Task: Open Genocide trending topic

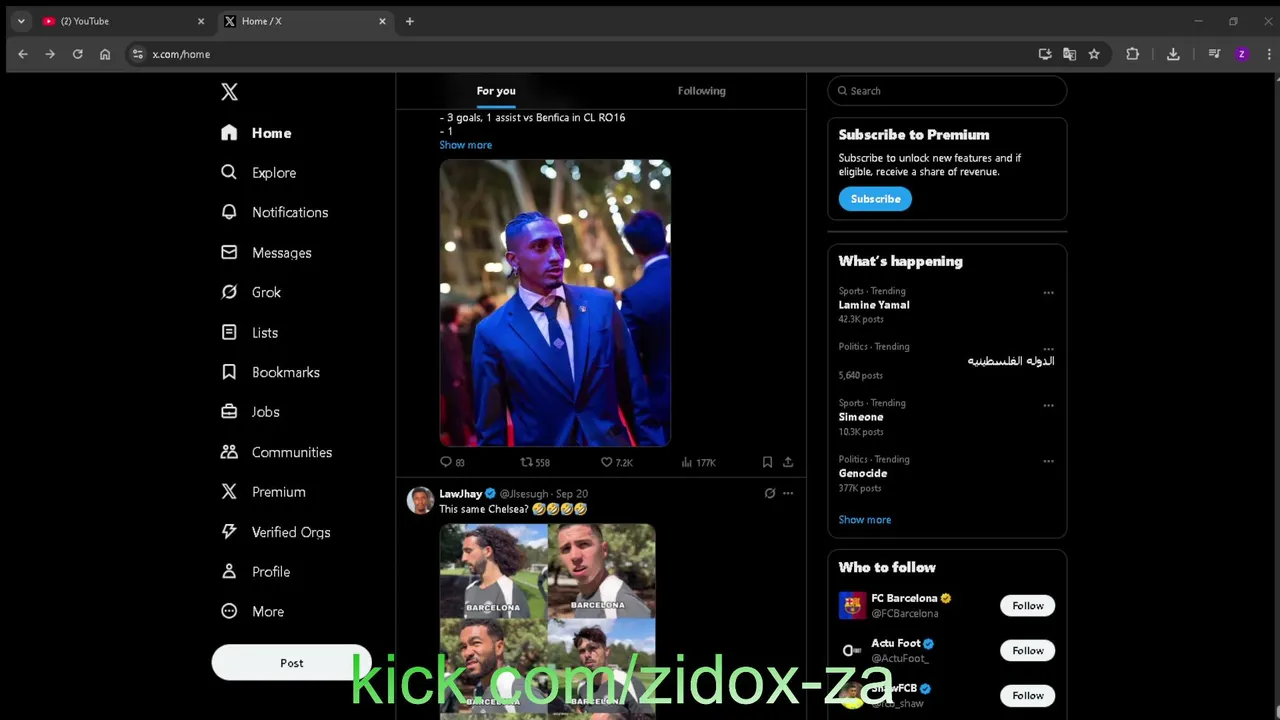Action: tap(863, 473)
